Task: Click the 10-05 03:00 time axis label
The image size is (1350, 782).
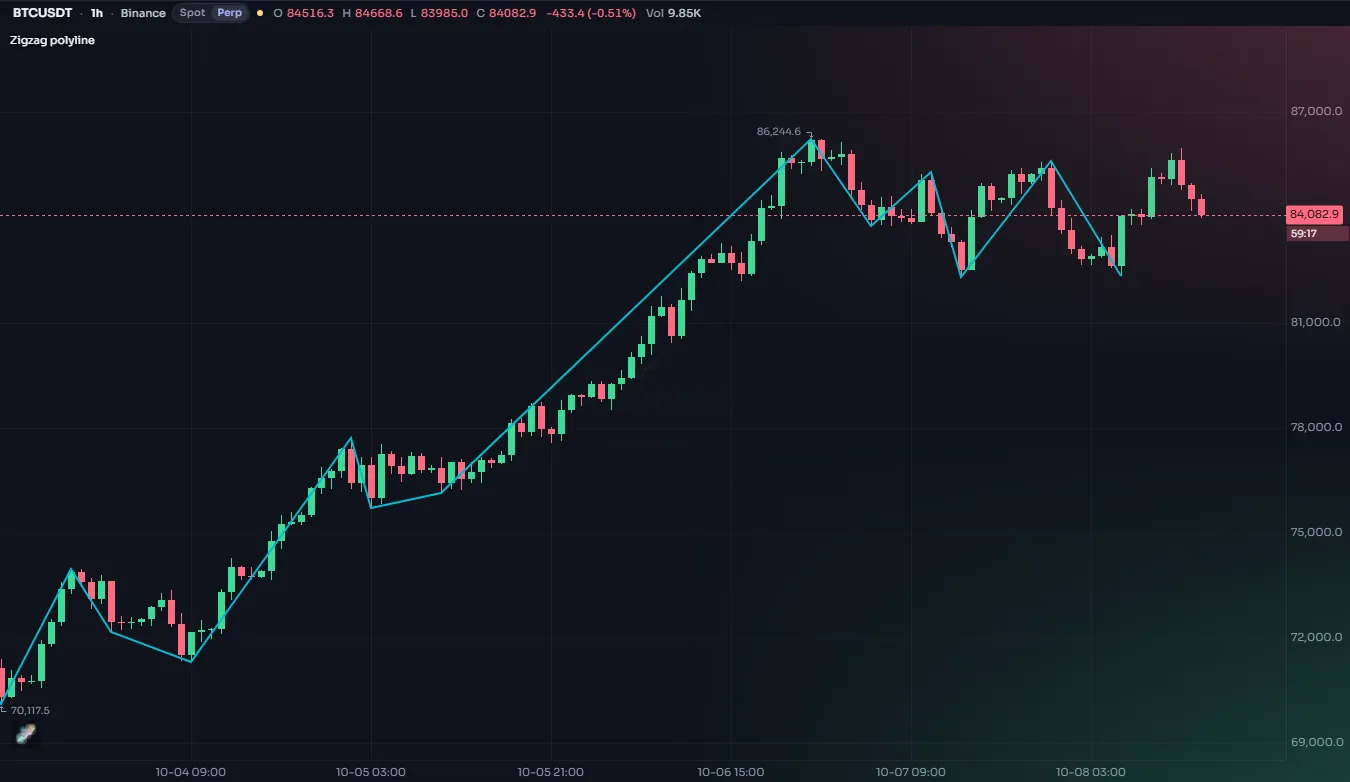Action: tap(371, 772)
